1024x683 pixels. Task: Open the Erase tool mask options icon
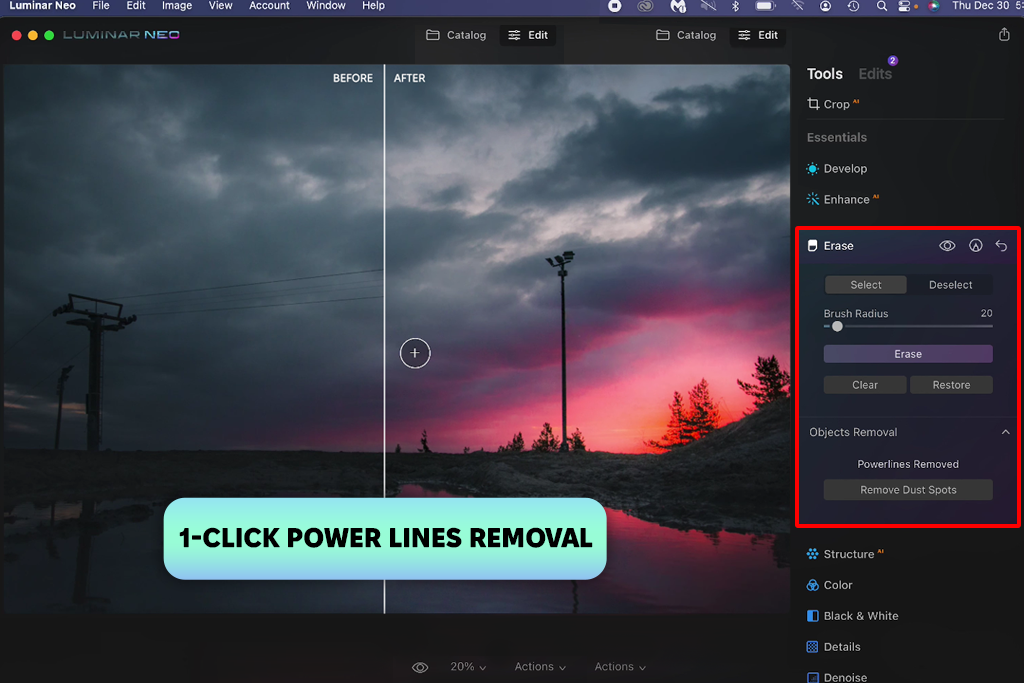[975, 246]
